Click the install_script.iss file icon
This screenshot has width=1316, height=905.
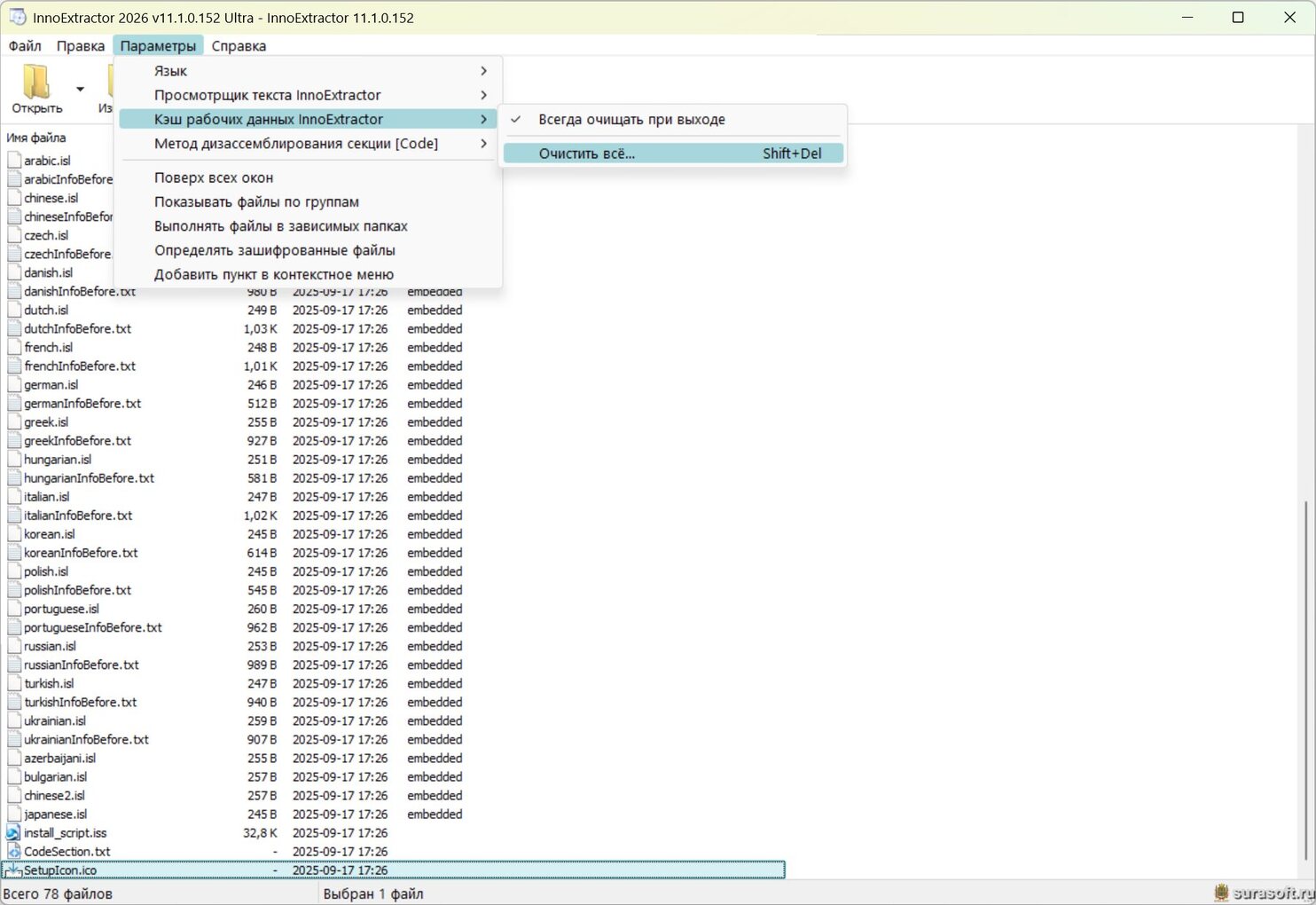click(13, 833)
